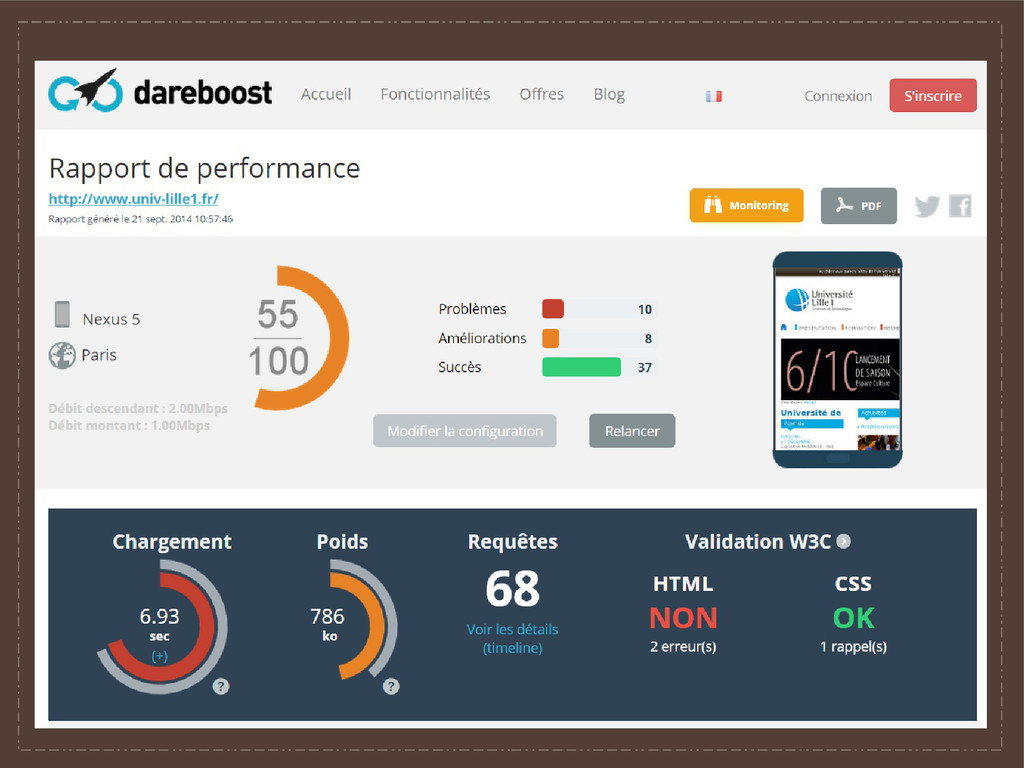Screen dimensions: 1024x768
Task: Click the Poids 786 ko gauge
Action: pos(356,620)
